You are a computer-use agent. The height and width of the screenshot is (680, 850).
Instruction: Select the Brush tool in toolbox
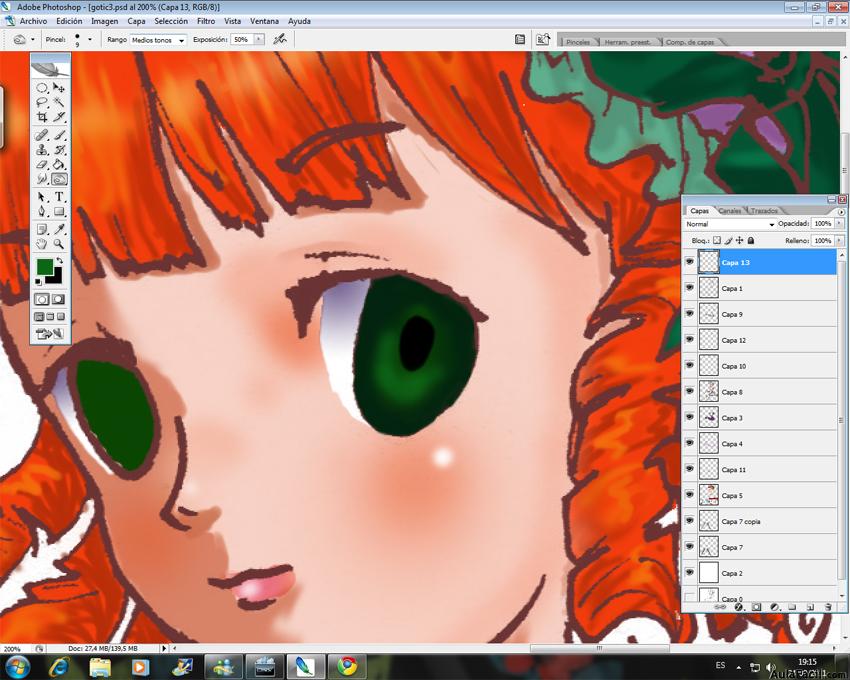(59, 134)
